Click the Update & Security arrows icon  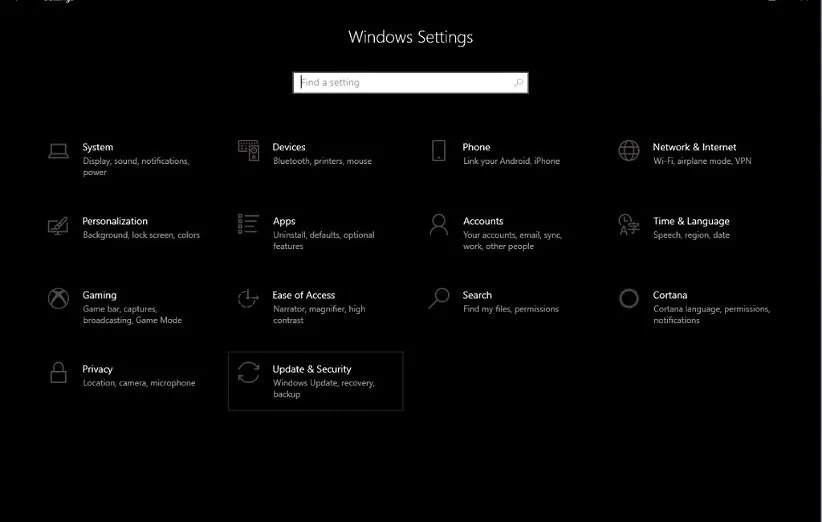(x=248, y=373)
